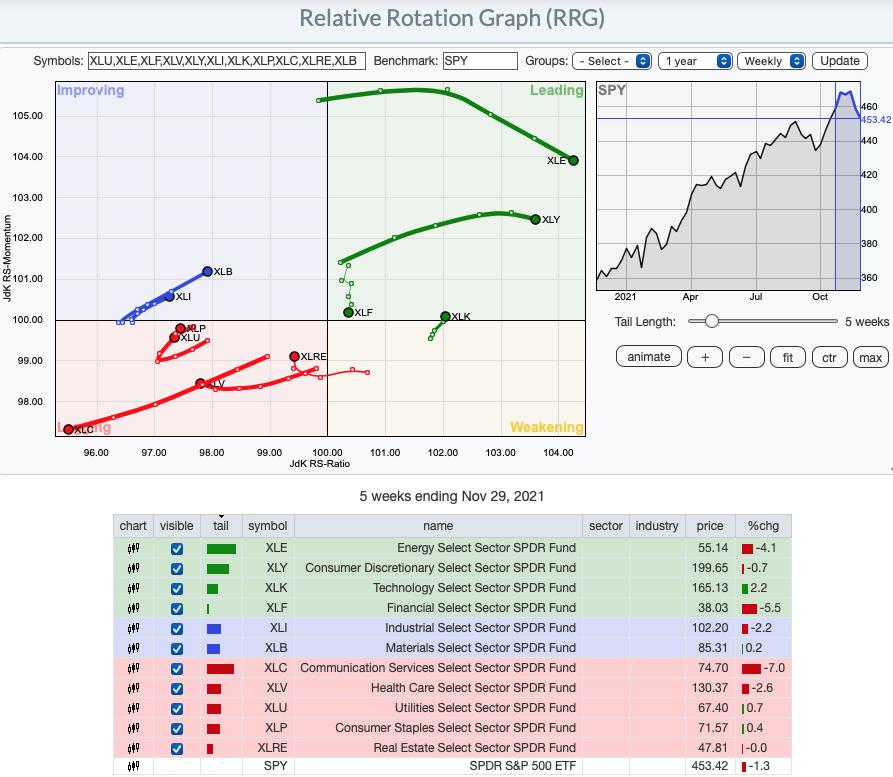The width and height of the screenshot is (893, 777).
Task: Hide XLI from the graph
Action: [177, 628]
